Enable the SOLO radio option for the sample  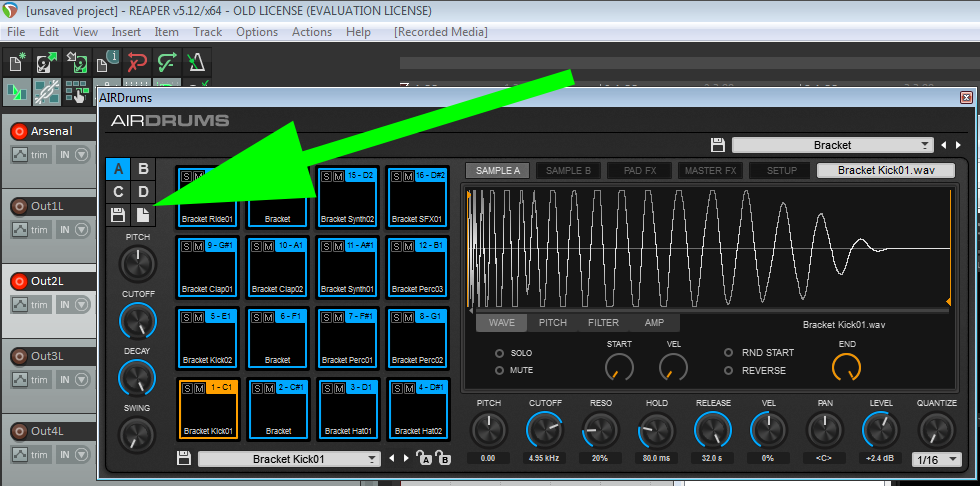(499, 353)
